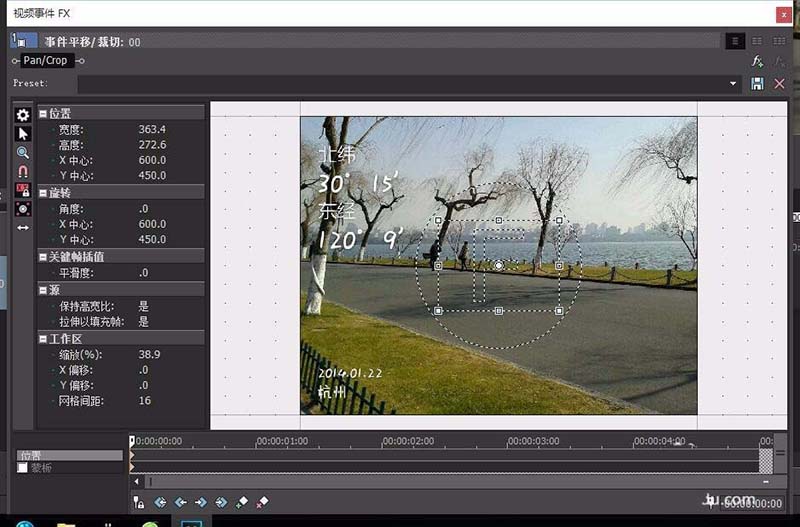Enable the 蒙板 checkbox
This screenshot has height=527, width=800.
[x=22, y=468]
